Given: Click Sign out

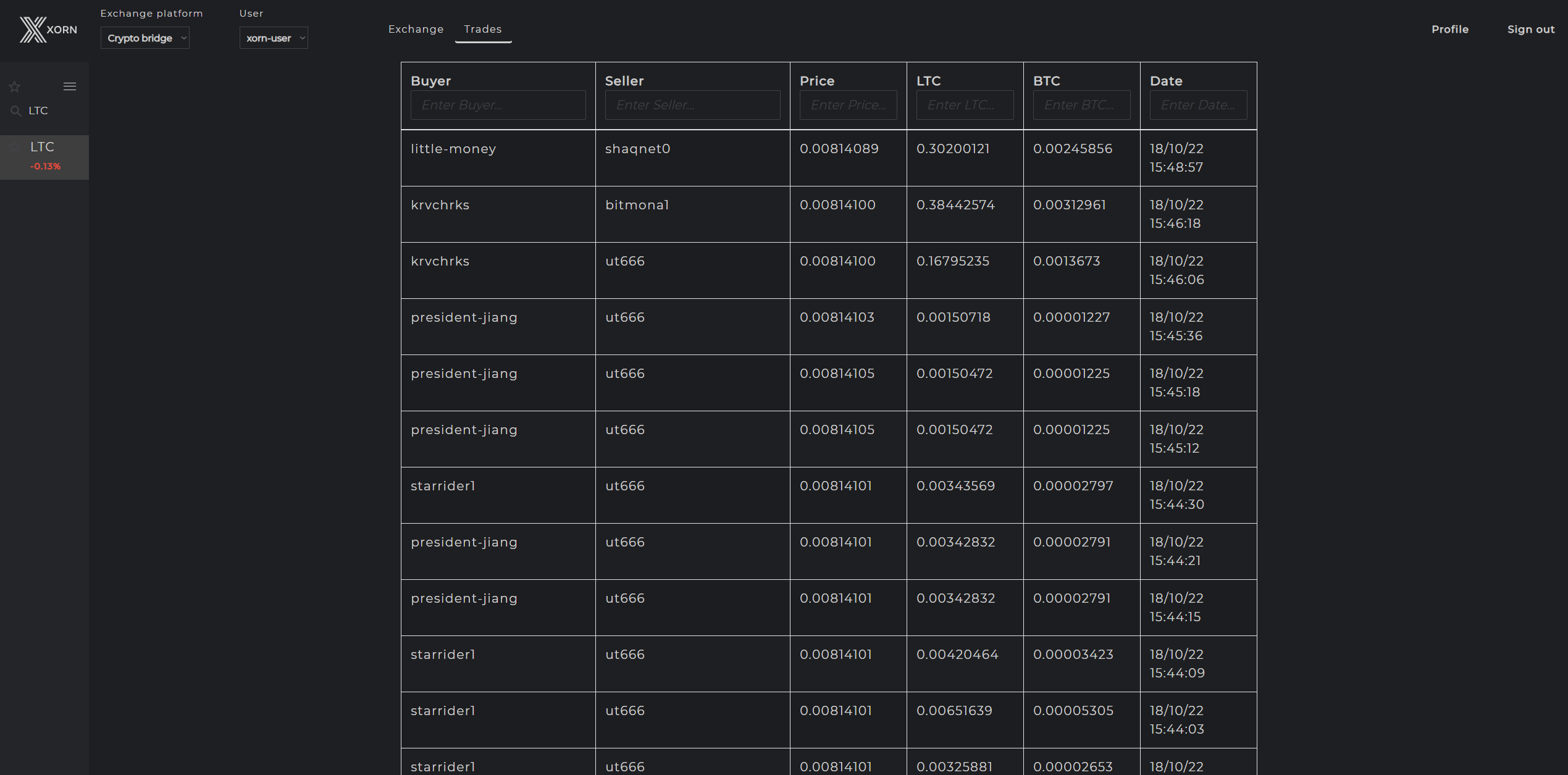Looking at the screenshot, I should 1531,29.
